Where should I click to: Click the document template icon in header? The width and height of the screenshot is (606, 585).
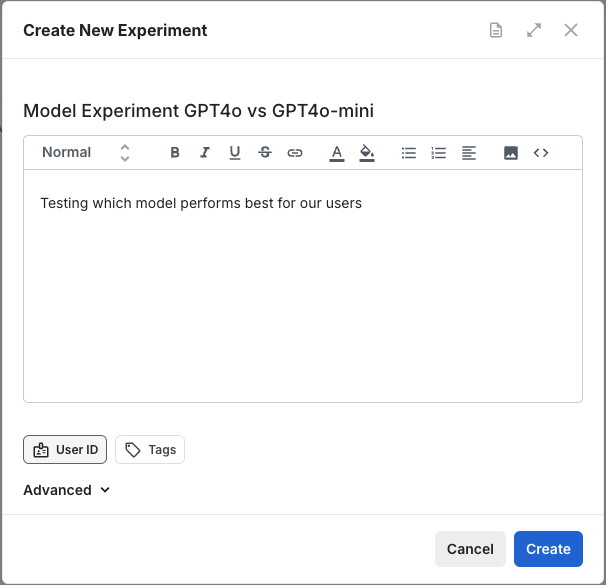point(496,30)
